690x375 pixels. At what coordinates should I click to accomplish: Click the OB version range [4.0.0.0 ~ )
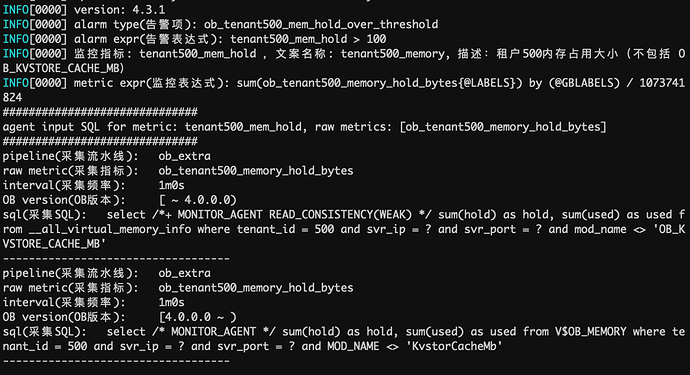[198, 317]
